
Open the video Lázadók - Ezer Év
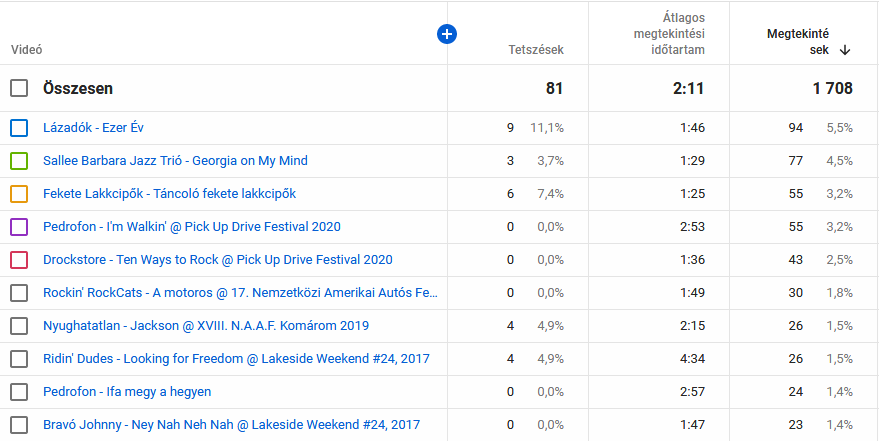tap(93, 128)
